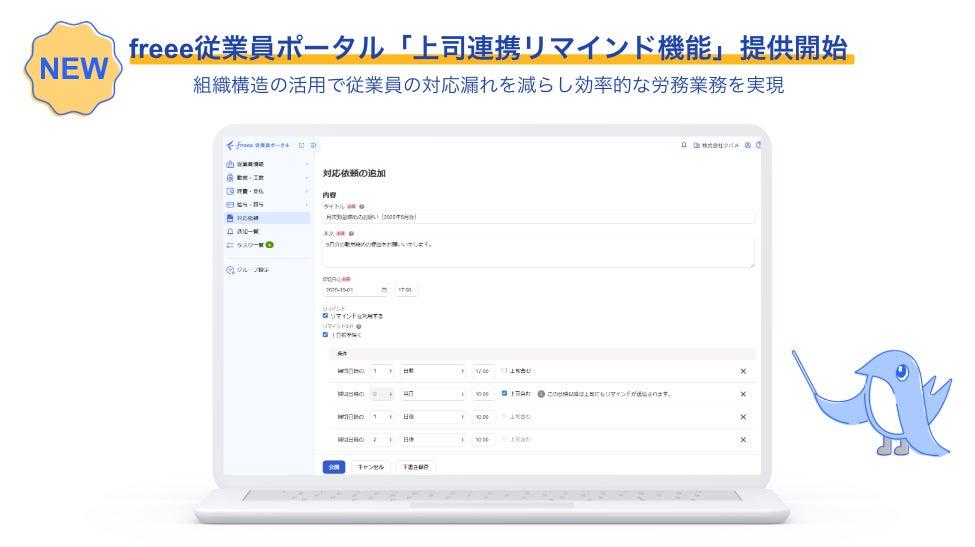Remove the 当日 10:00 reminder row
This screenshot has width=975, height=547.
click(x=743, y=394)
